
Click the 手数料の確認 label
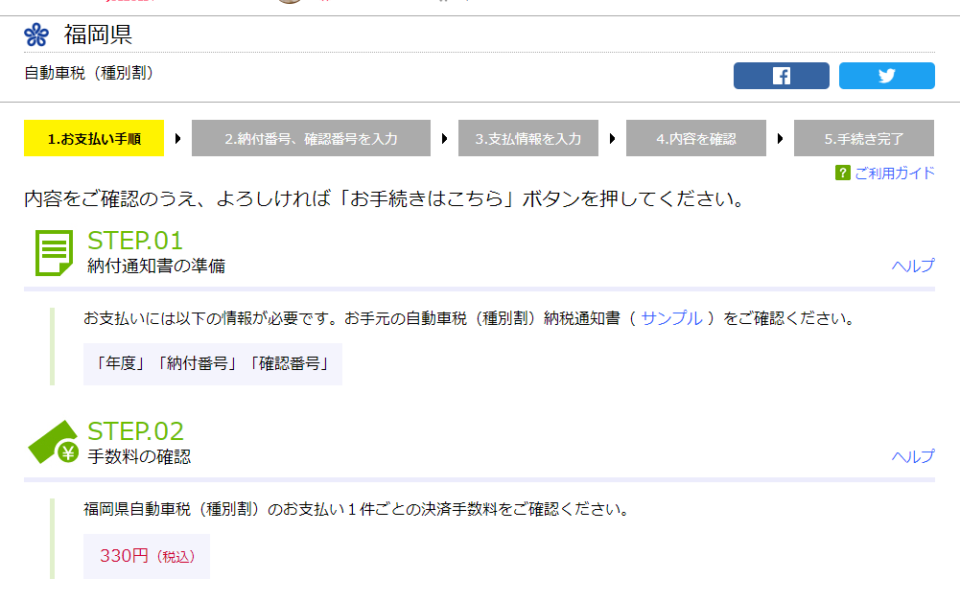pyautogui.click(x=139, y=457)
